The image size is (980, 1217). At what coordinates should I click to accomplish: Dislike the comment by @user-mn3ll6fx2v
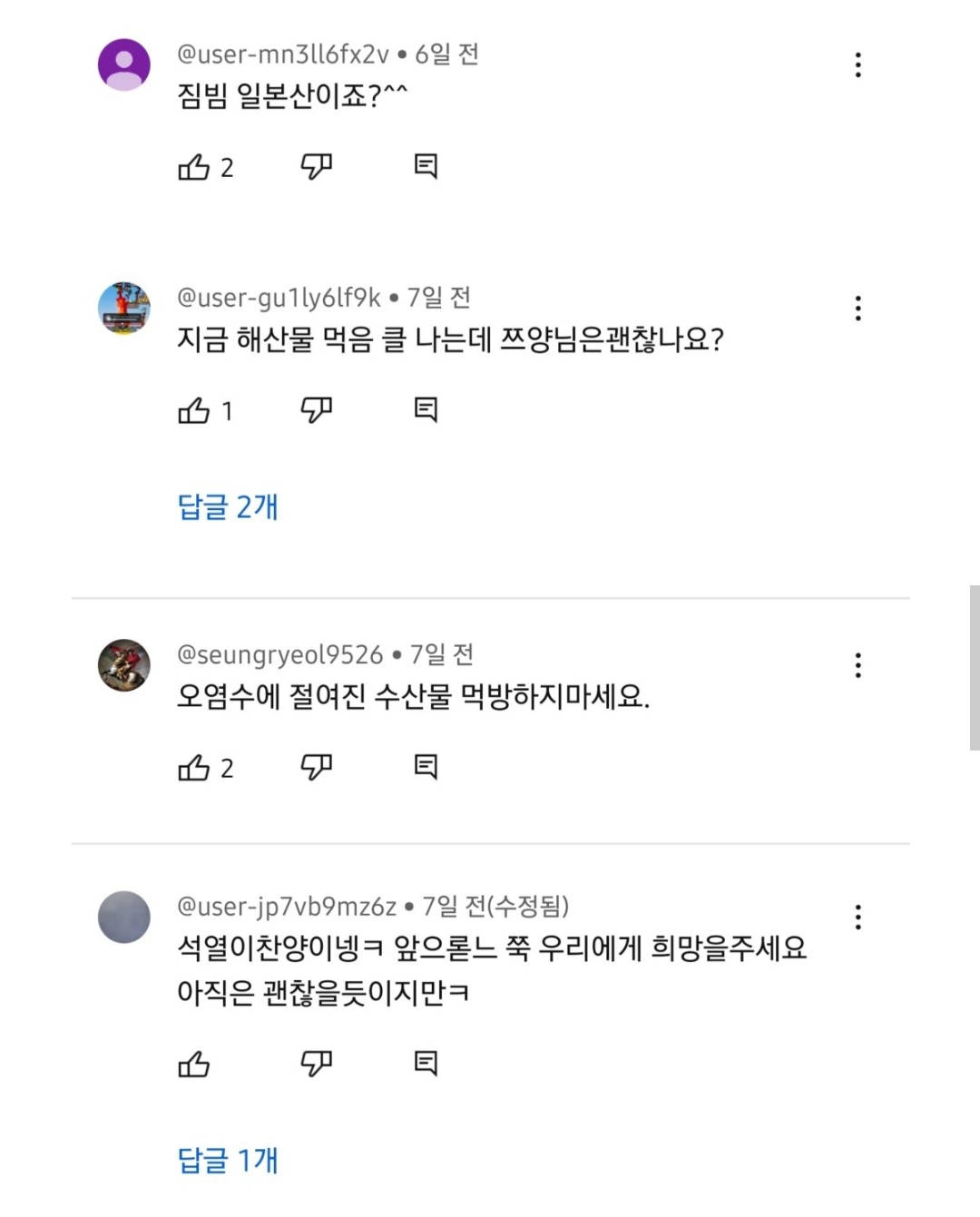click(316, 166)
